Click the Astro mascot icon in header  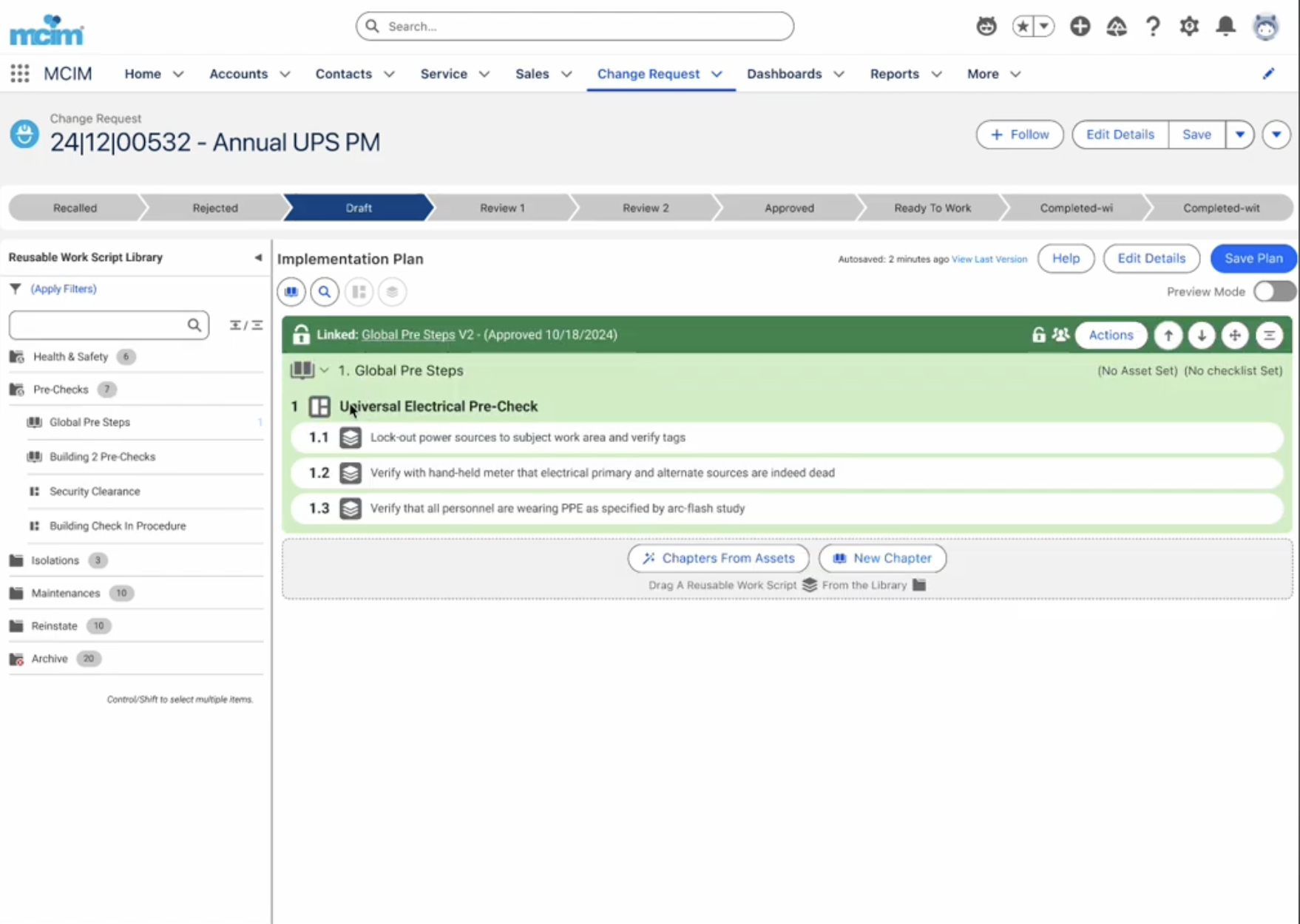[x=986, y=27]
